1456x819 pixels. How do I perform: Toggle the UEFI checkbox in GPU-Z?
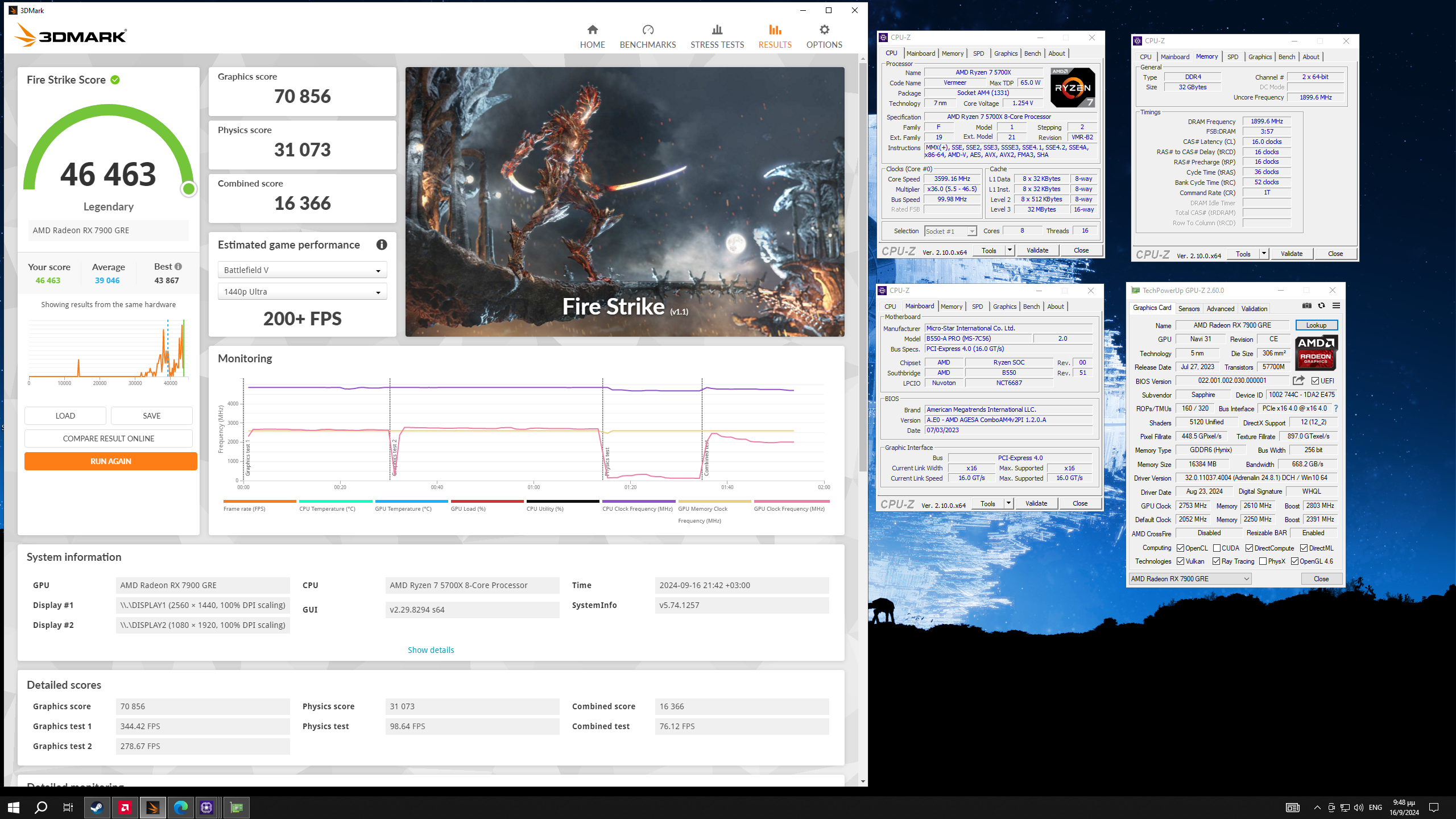pos(1316,381)
